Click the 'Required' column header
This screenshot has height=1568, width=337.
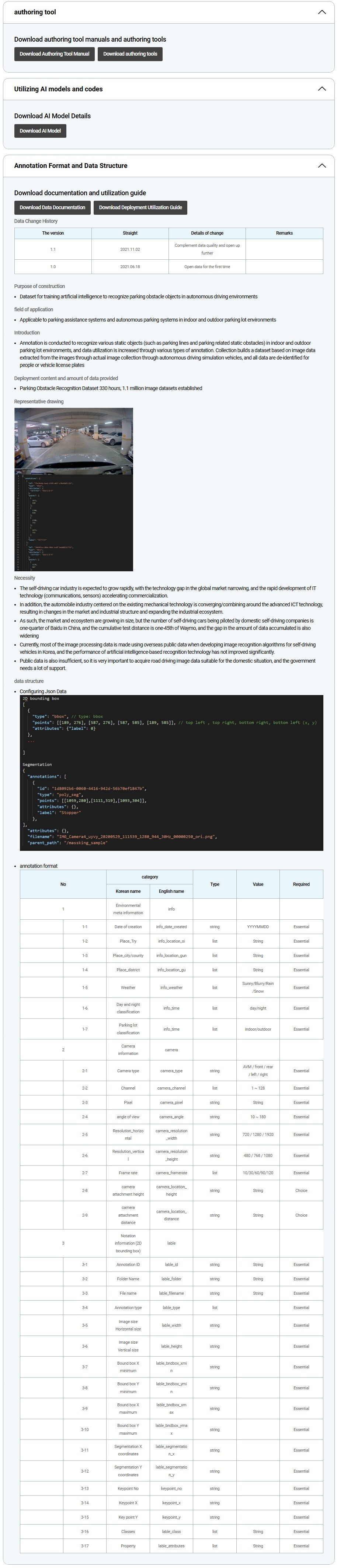[301, 884]
